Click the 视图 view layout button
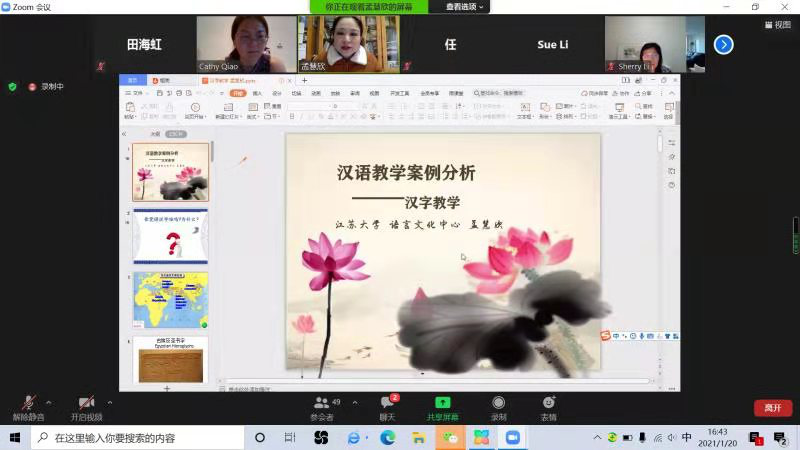 777,25
